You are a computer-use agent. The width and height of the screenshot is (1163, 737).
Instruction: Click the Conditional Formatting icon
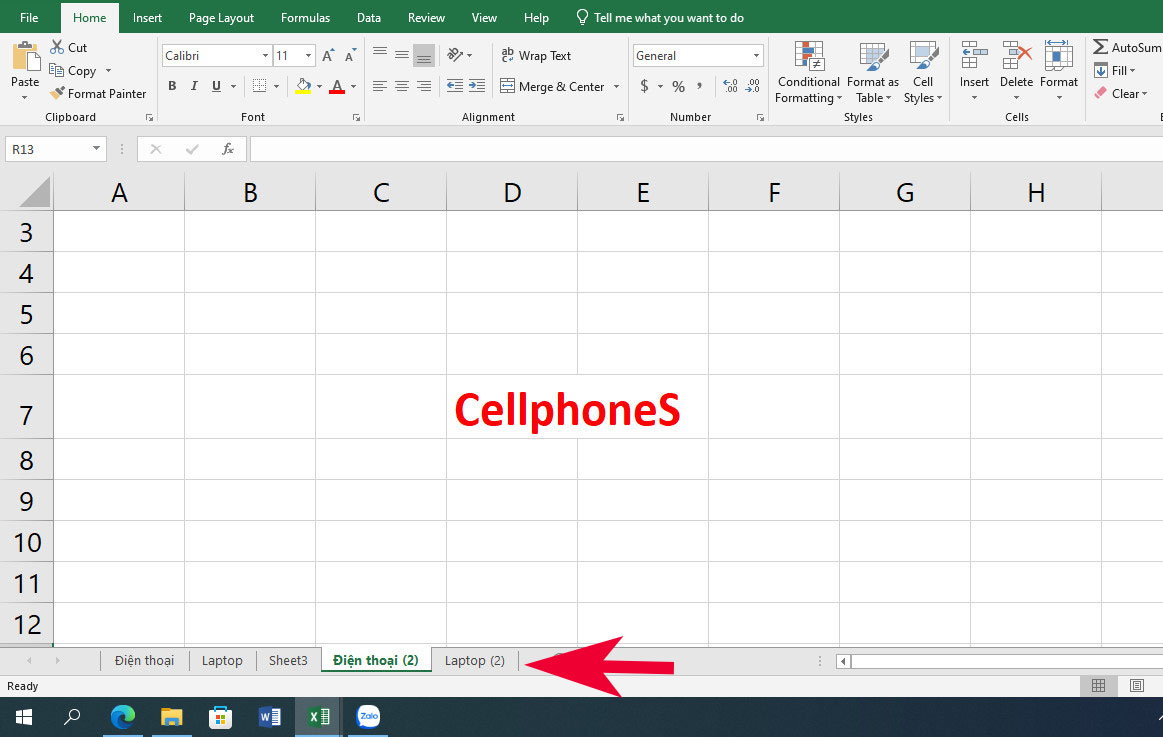click(x=808, y=57)
